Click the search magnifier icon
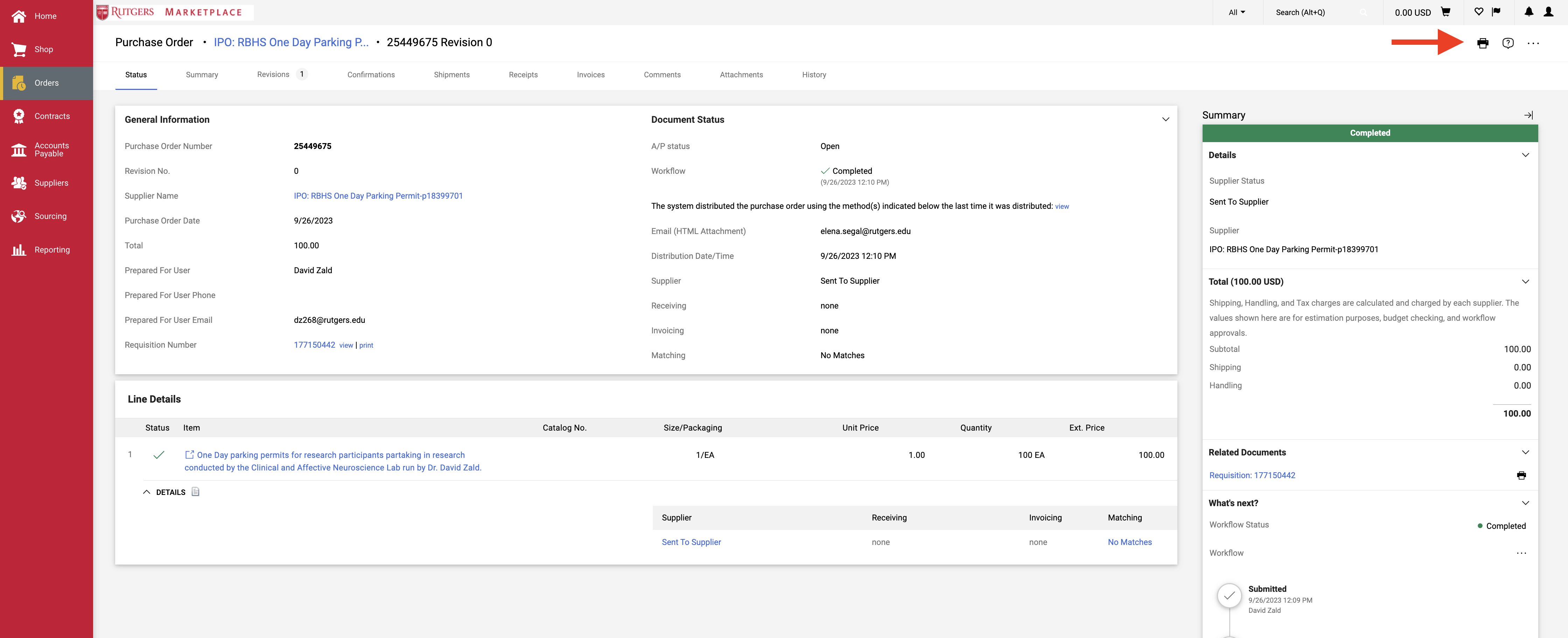Image resolution: width=1568 pixels, height=638 pixels. pyautogui.click(x=1364, y=12)
